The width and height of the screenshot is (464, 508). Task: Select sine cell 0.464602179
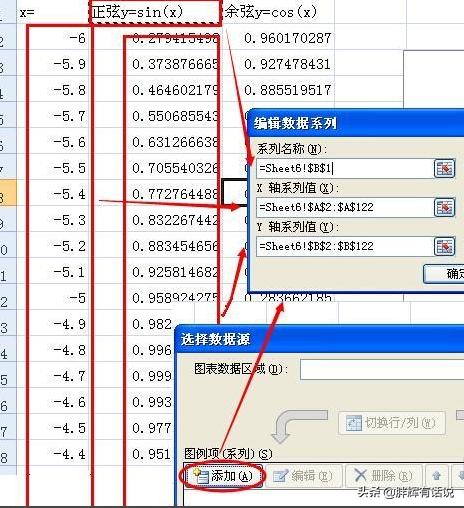155,90
